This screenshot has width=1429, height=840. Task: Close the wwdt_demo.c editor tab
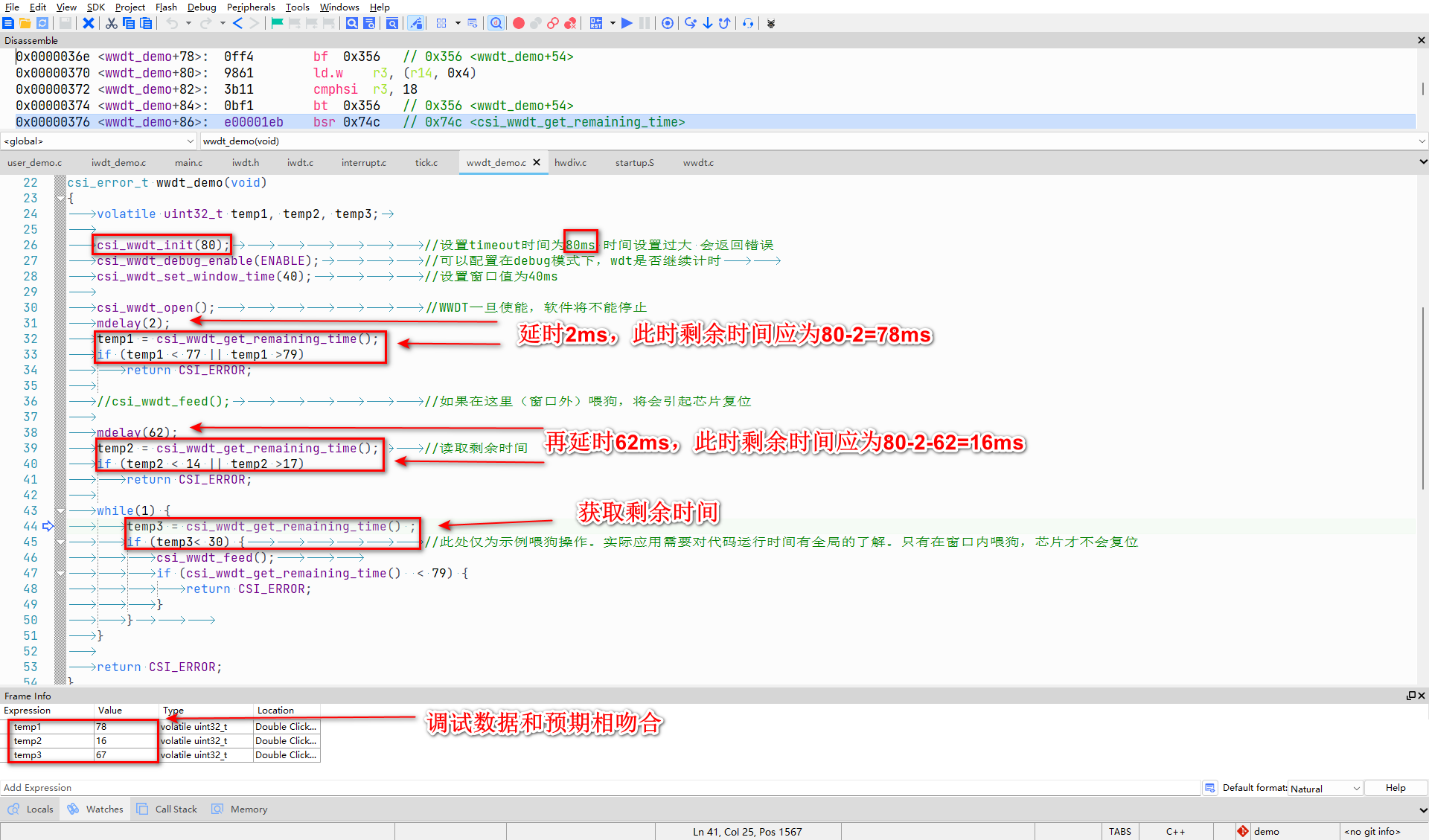(x=537, y=162)
